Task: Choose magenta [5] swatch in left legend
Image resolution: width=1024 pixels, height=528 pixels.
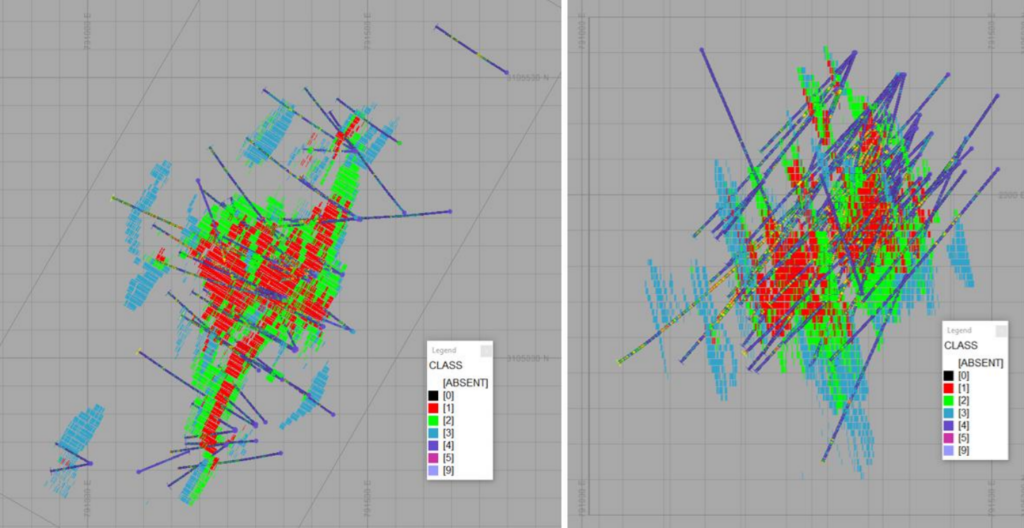Action: (433, 458)
